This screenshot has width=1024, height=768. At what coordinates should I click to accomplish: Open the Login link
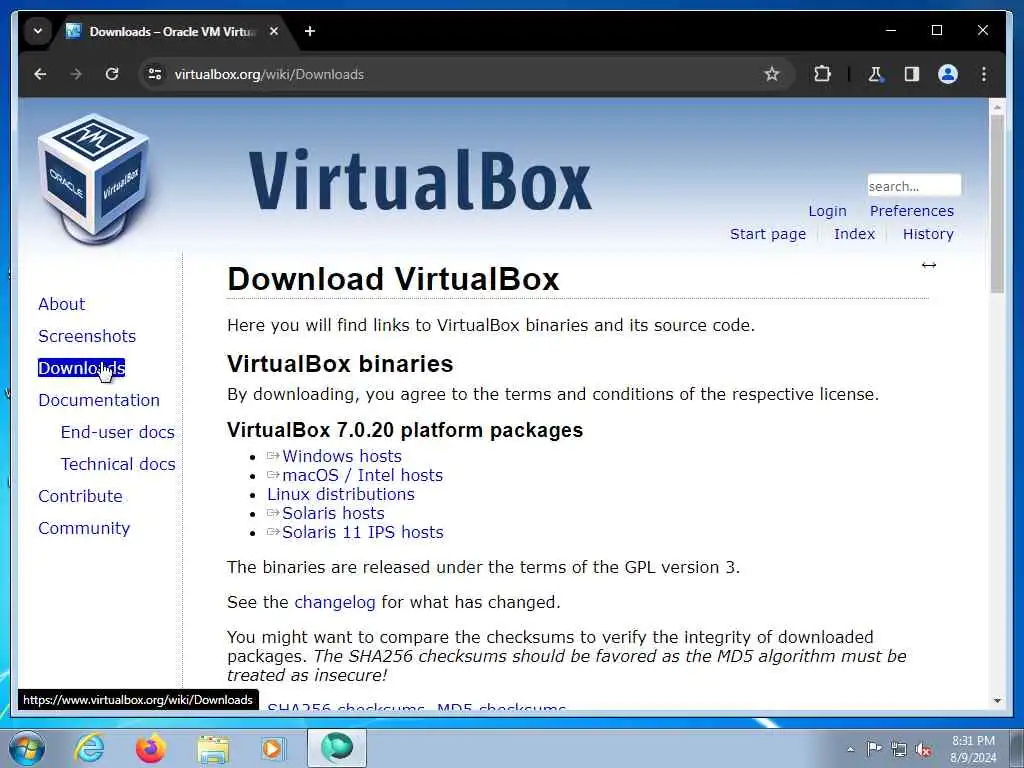click(x=827, y=211)
